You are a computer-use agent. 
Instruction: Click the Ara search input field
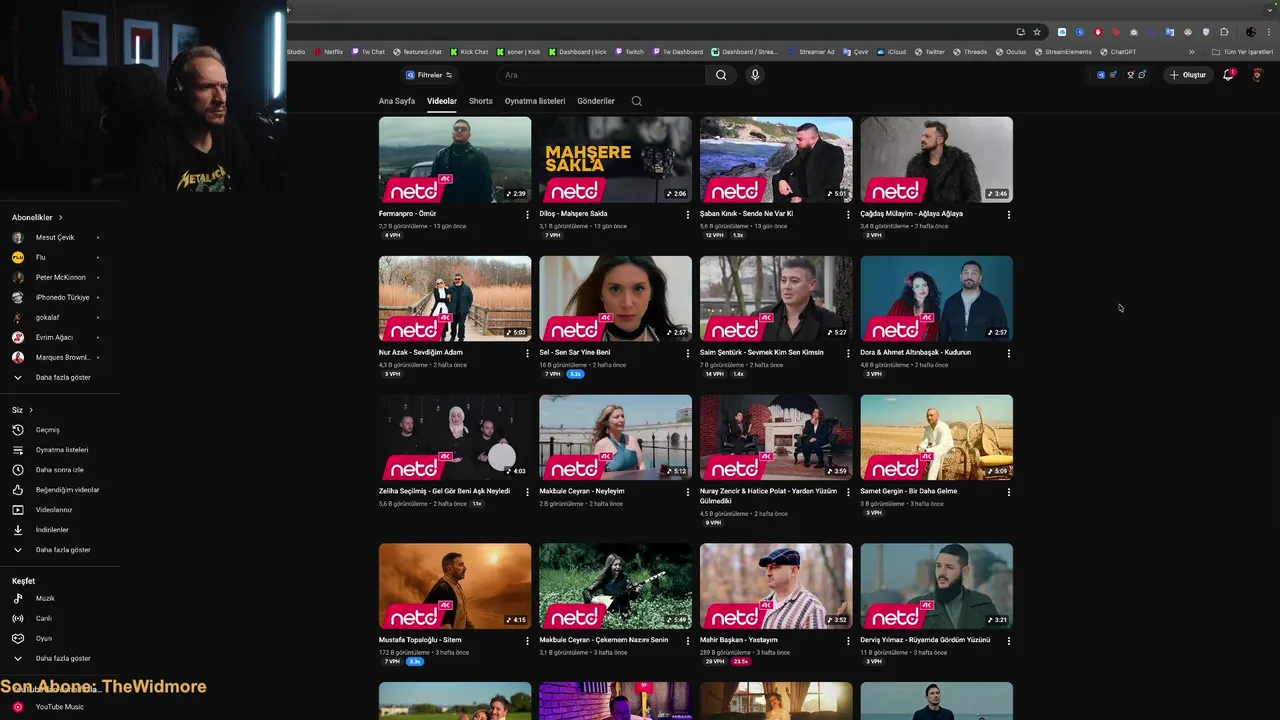pos(600,75)
